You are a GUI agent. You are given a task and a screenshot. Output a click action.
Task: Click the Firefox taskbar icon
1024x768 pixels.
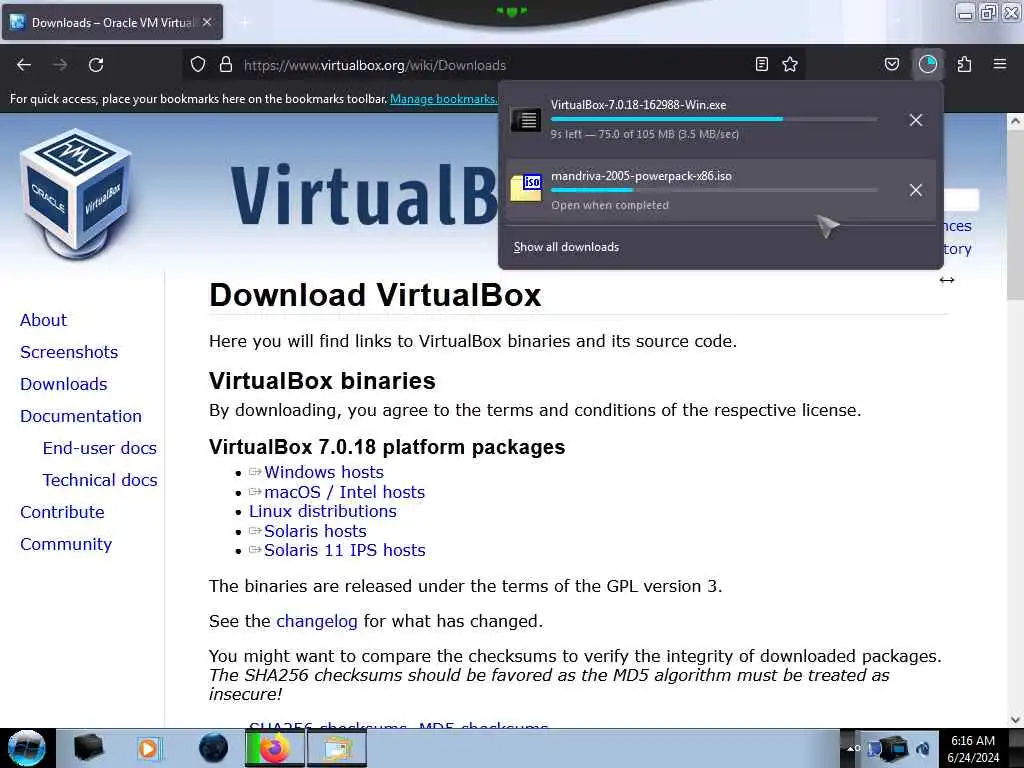pos(275,748)
